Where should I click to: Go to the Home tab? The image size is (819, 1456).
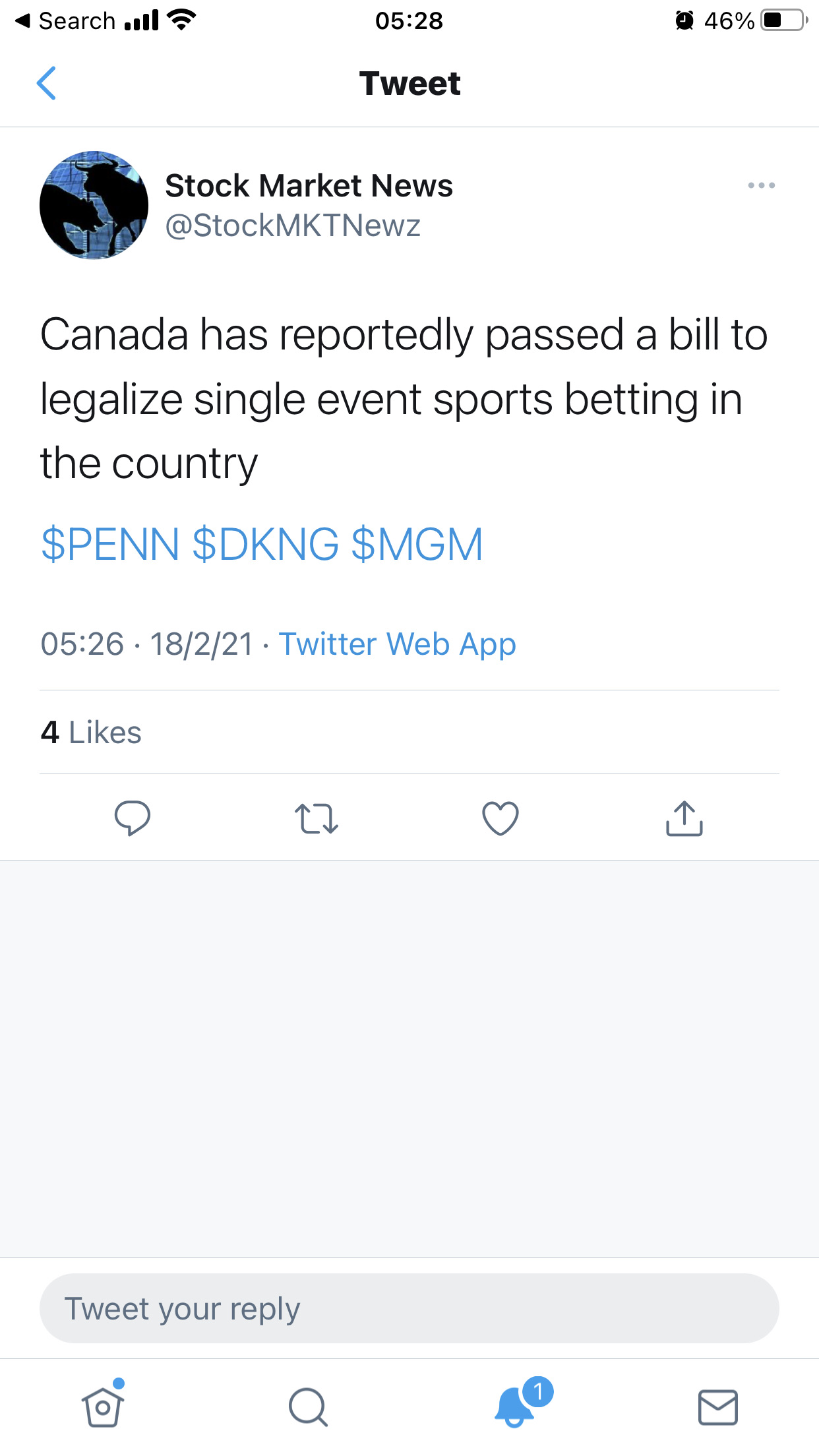103,1407
